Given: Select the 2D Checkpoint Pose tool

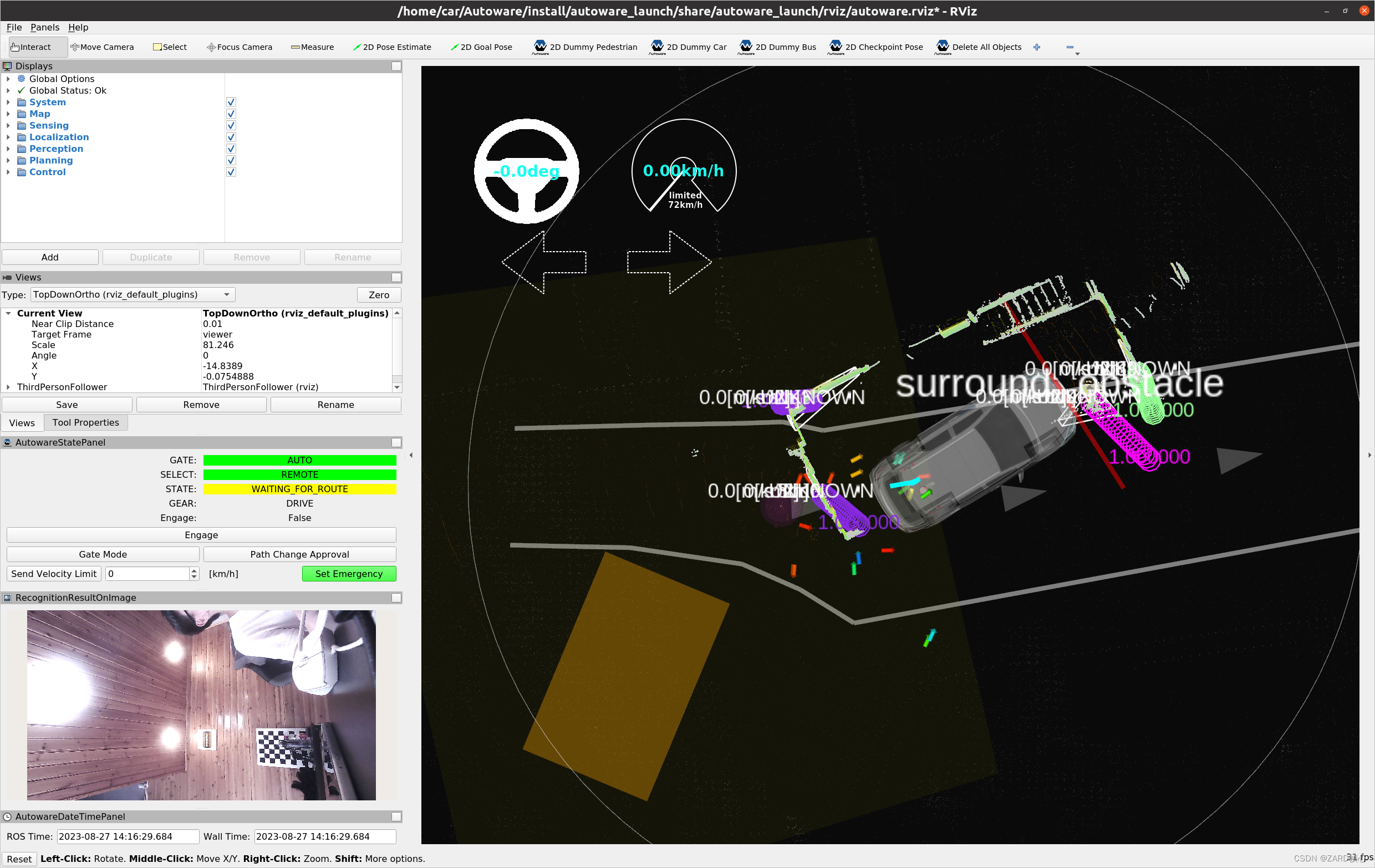Looking at the screenshot, I should point(875,47).
